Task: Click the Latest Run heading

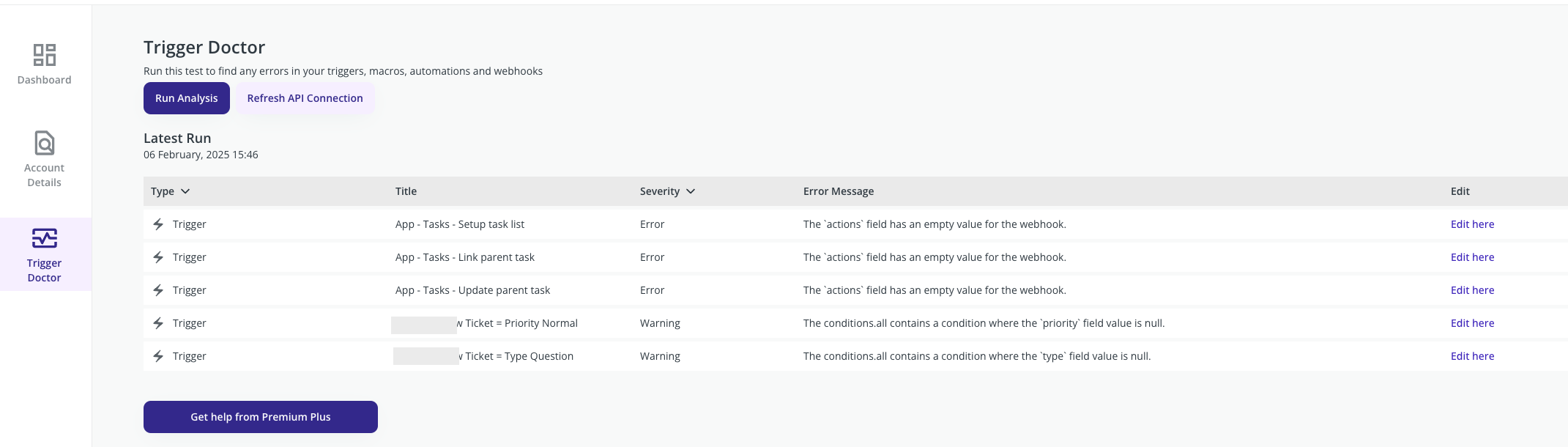Action: coord(177,138)
